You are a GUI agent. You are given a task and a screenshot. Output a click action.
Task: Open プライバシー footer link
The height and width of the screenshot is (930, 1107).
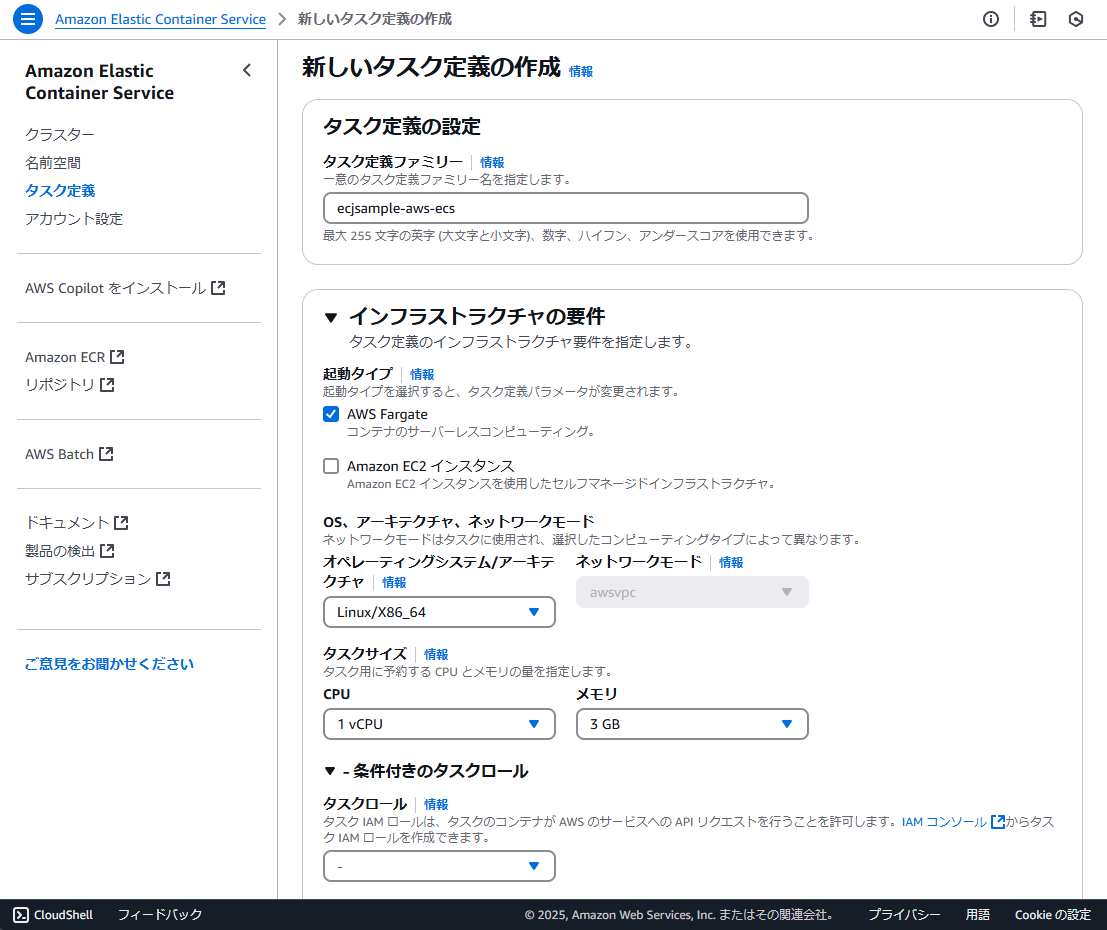click(904, 914)
